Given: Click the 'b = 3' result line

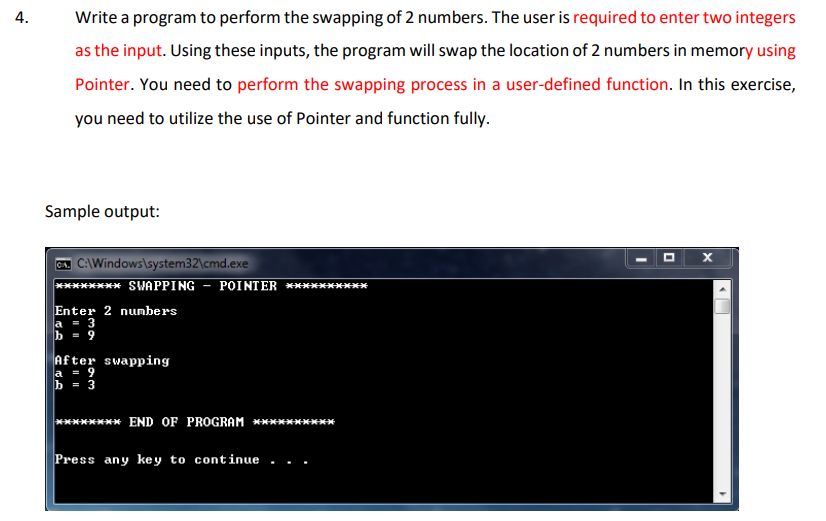Looking at the screenshot, I should pyautogui.click(x=75, y=385).
